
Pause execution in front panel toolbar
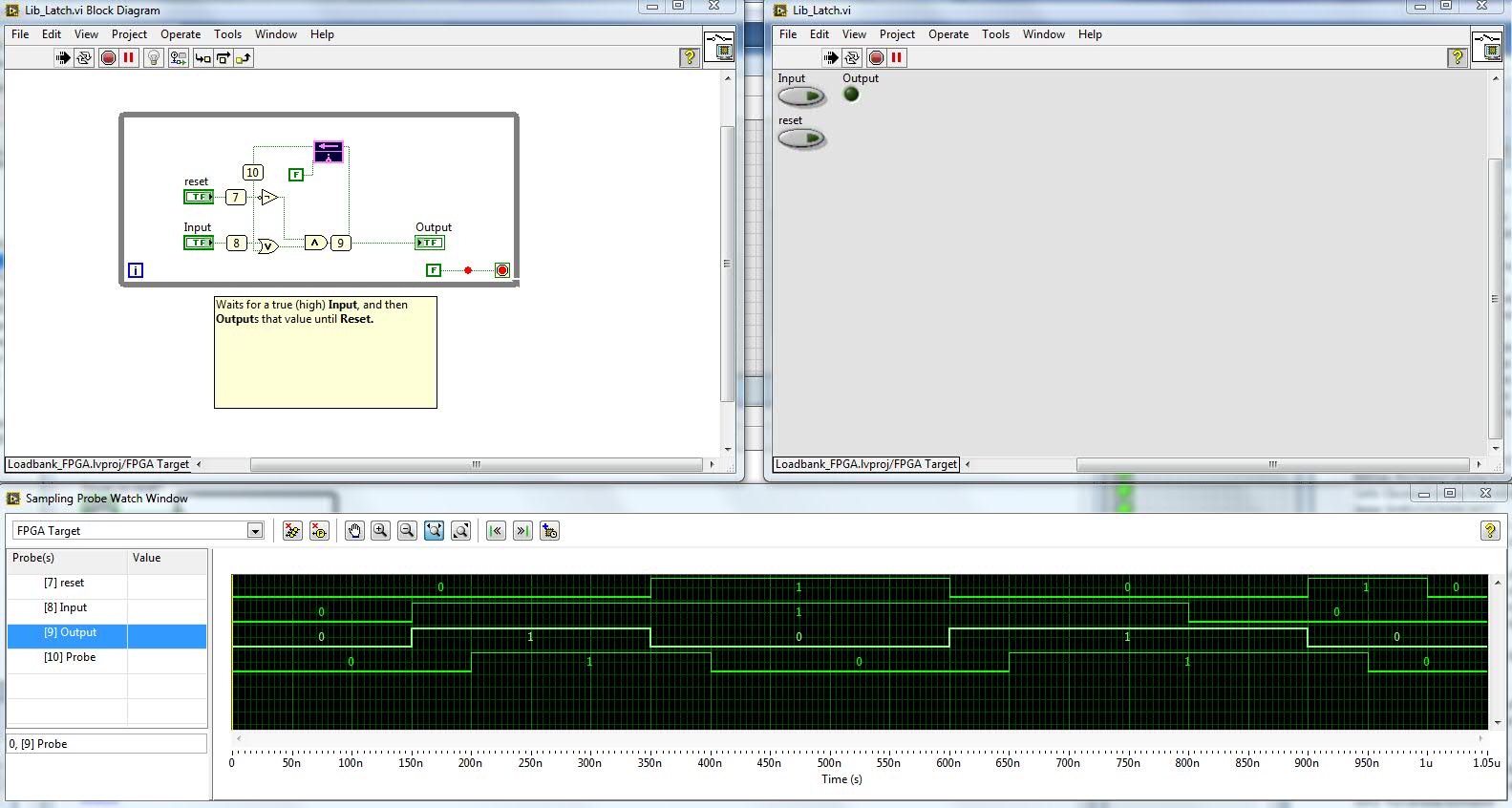(x=897, y=58)
